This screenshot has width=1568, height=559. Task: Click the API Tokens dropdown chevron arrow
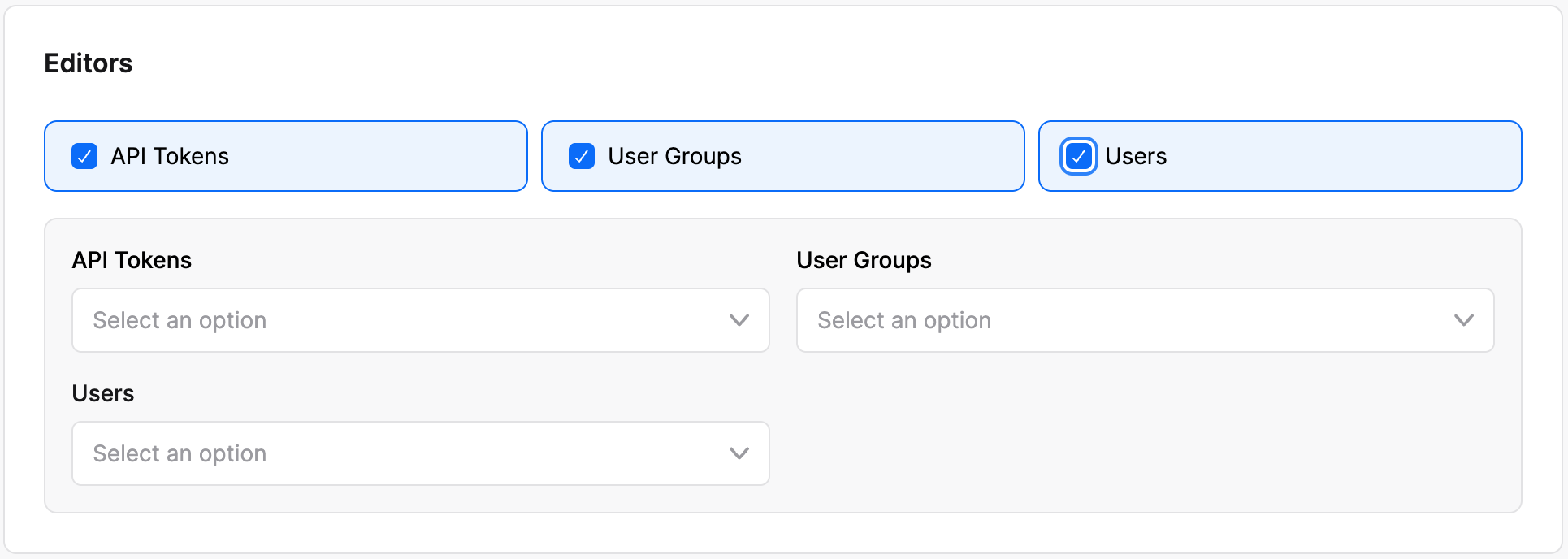739,320
